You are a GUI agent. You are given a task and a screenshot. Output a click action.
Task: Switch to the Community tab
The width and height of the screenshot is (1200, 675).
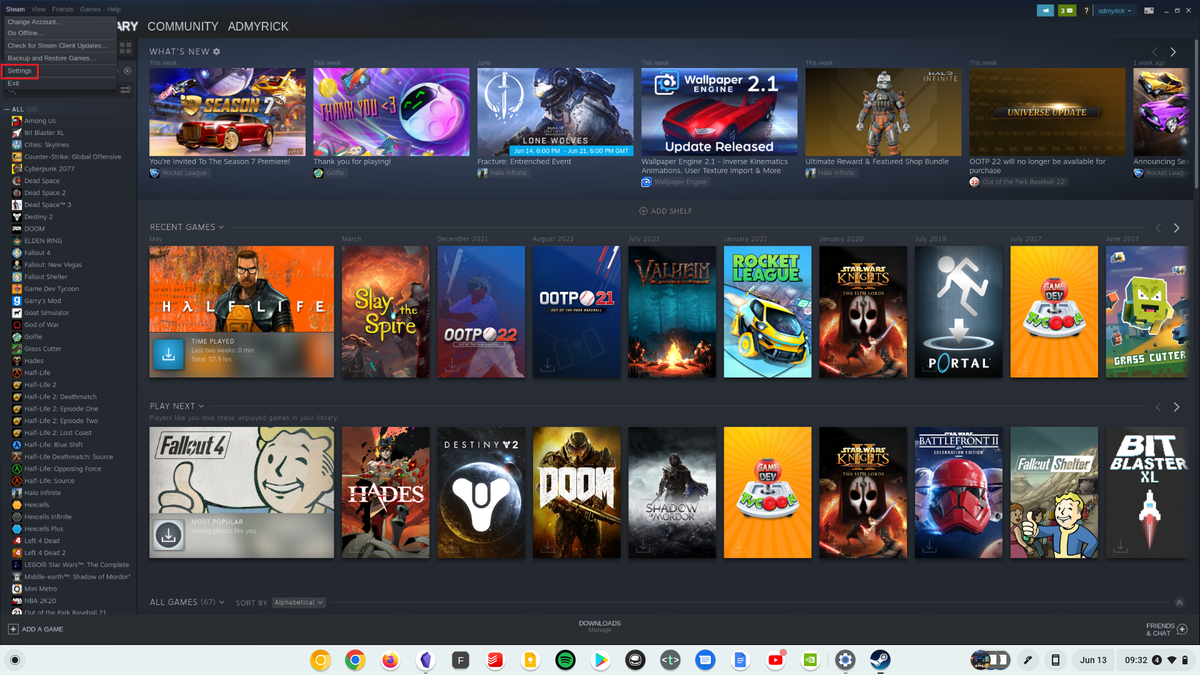(183, 27)
